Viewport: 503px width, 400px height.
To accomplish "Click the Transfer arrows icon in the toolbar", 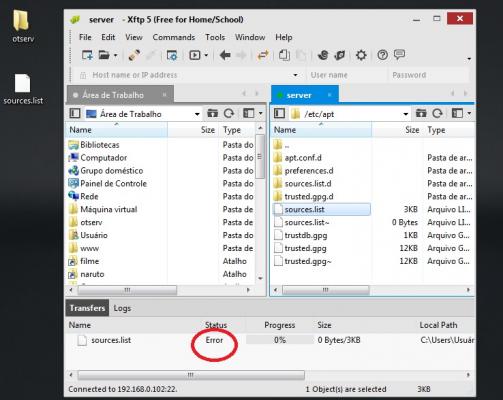I will 263,55.
